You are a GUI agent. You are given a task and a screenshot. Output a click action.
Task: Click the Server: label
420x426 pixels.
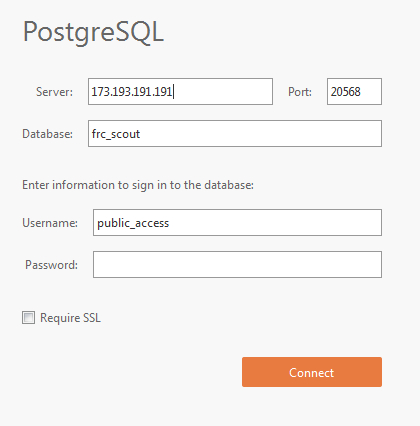pyautogui.click(x=54, y=92)
